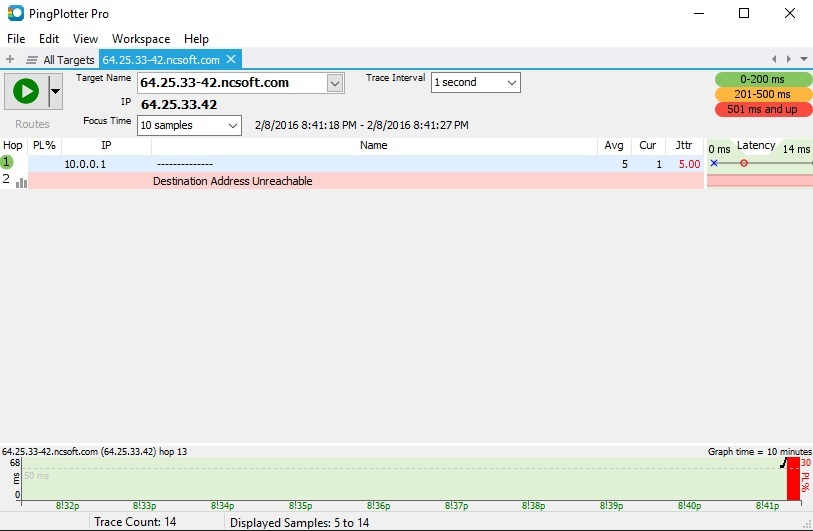Click the red packet loss bar in timeline
The image size is (813, 531).
tap(793, 479)
